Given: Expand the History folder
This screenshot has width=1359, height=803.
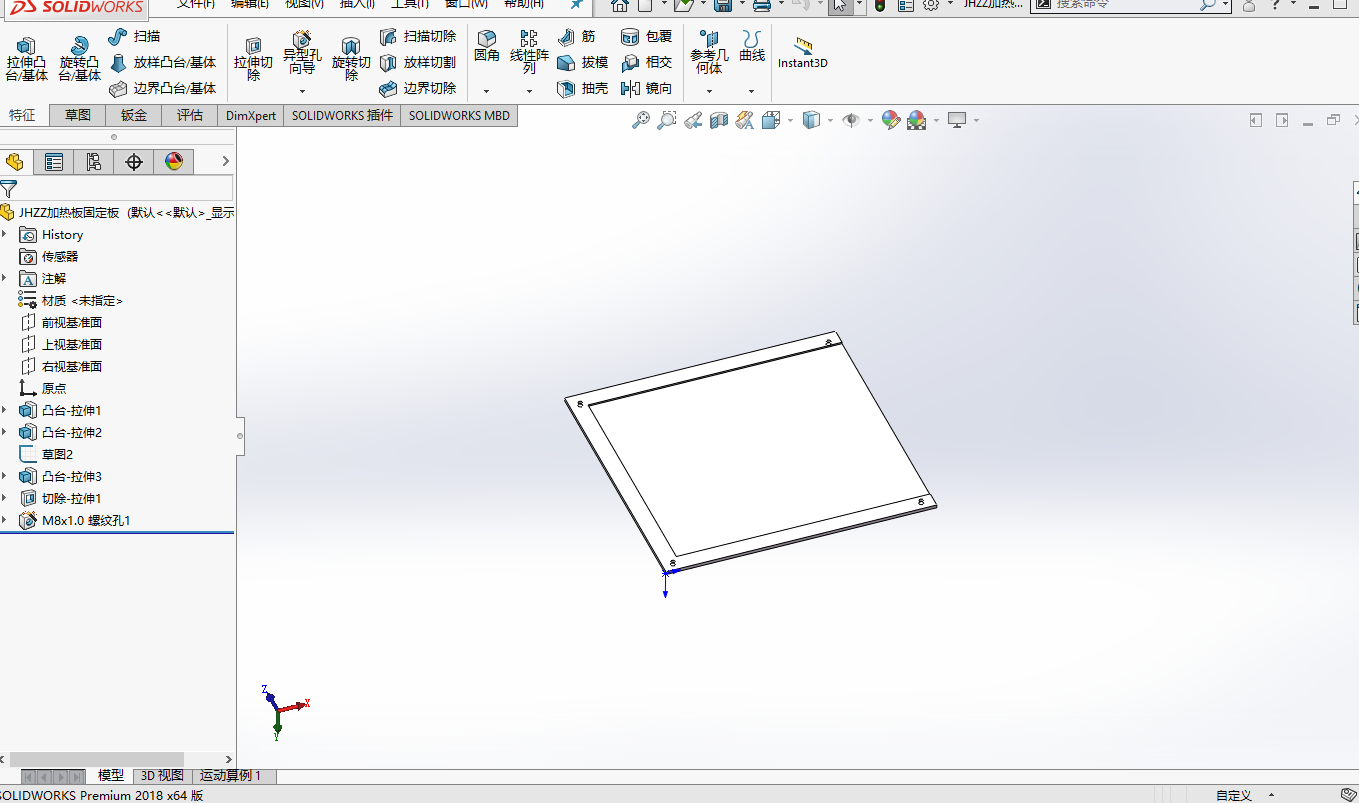Looking at the screenshot, I should pos(5,235).
